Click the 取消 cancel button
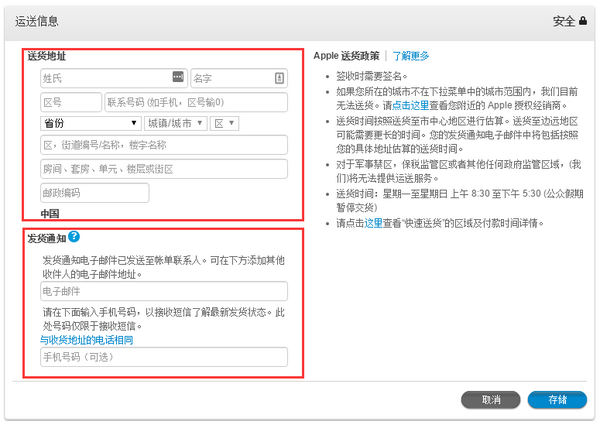Screen dimensions: 600x425 coord(491,400)
